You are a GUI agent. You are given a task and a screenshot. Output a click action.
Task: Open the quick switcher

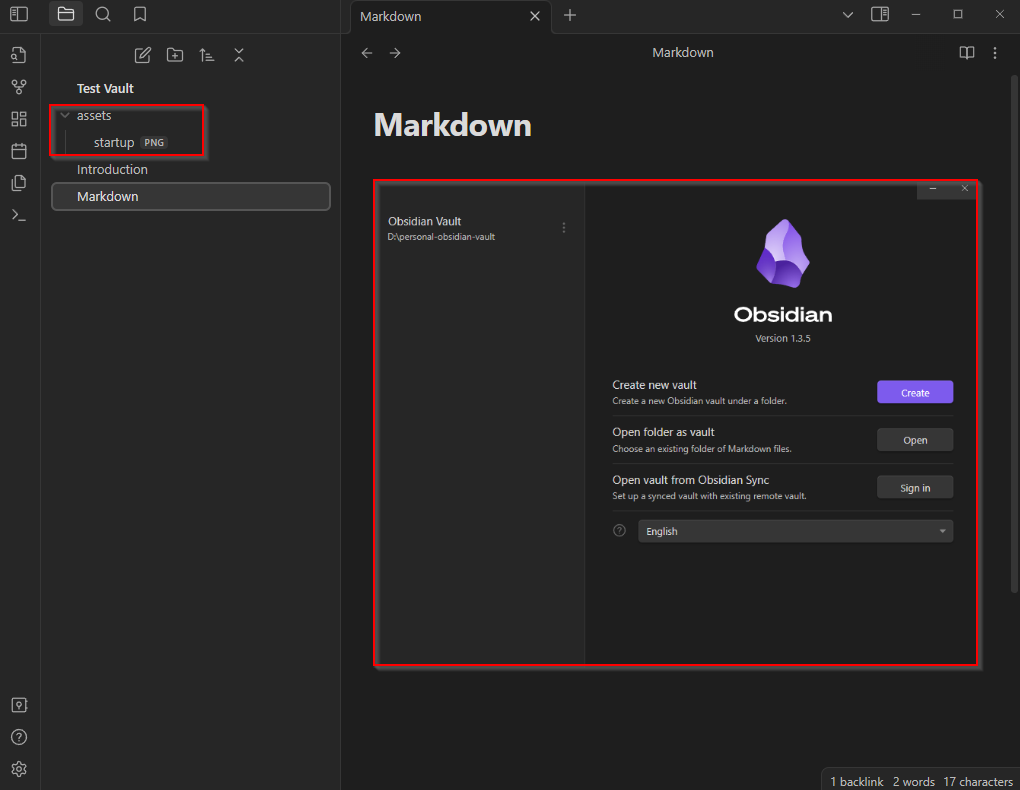click(x=19, y=55)
